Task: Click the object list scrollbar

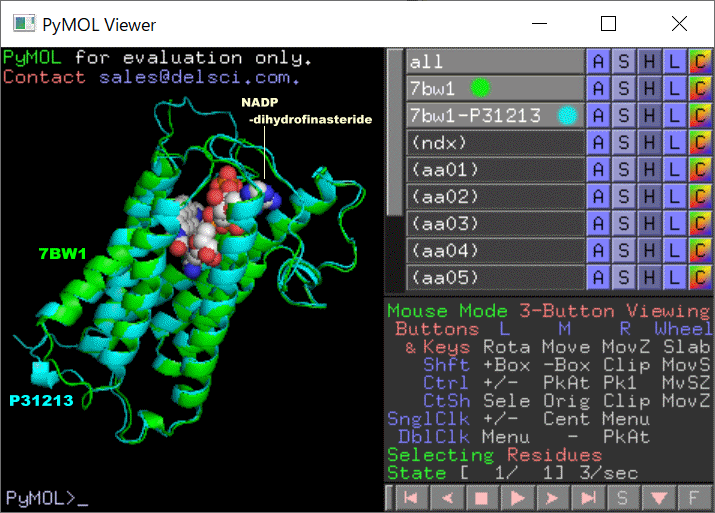Action: coord(394,132)
